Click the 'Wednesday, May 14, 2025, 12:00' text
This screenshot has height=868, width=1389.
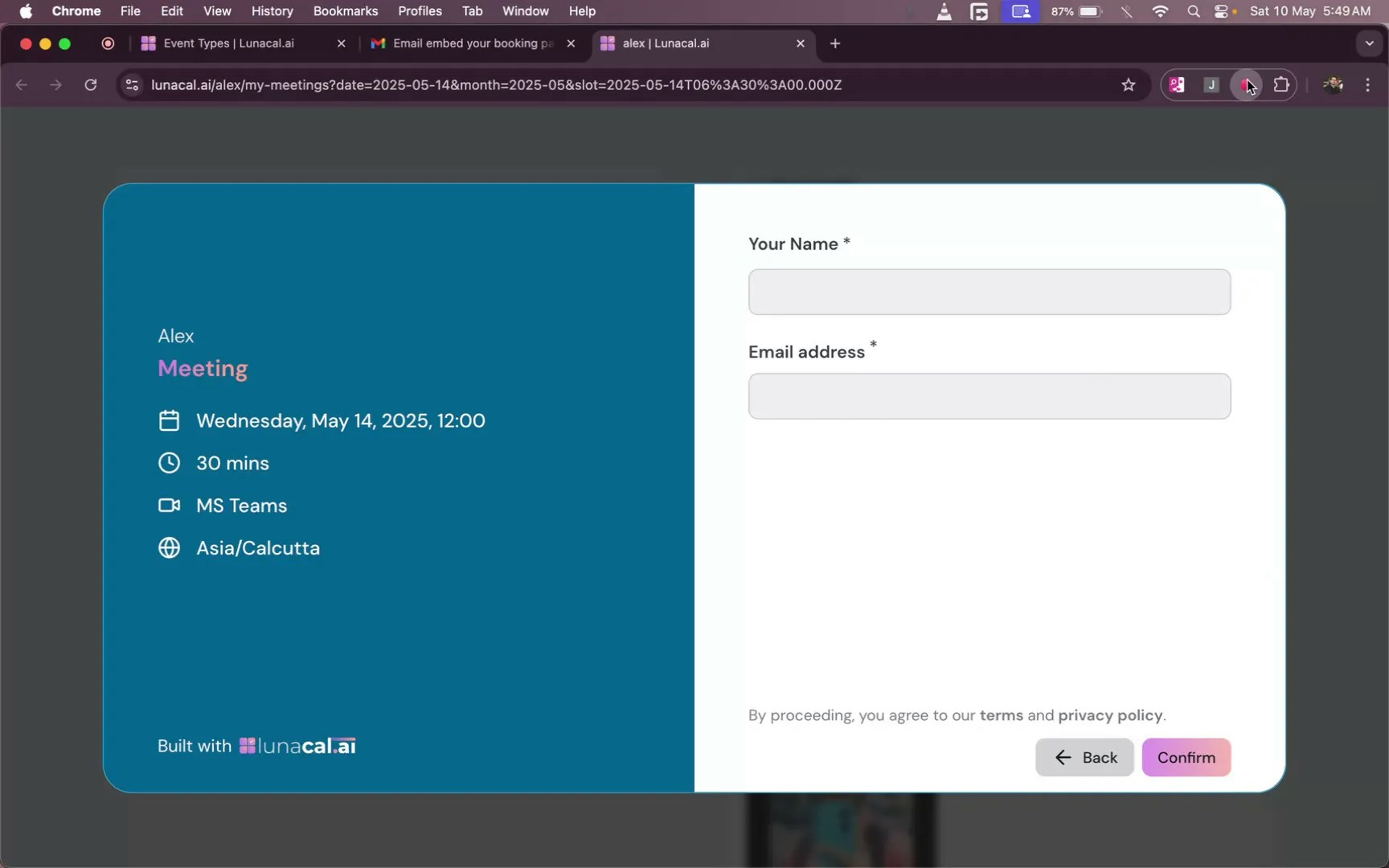point(341,420)
